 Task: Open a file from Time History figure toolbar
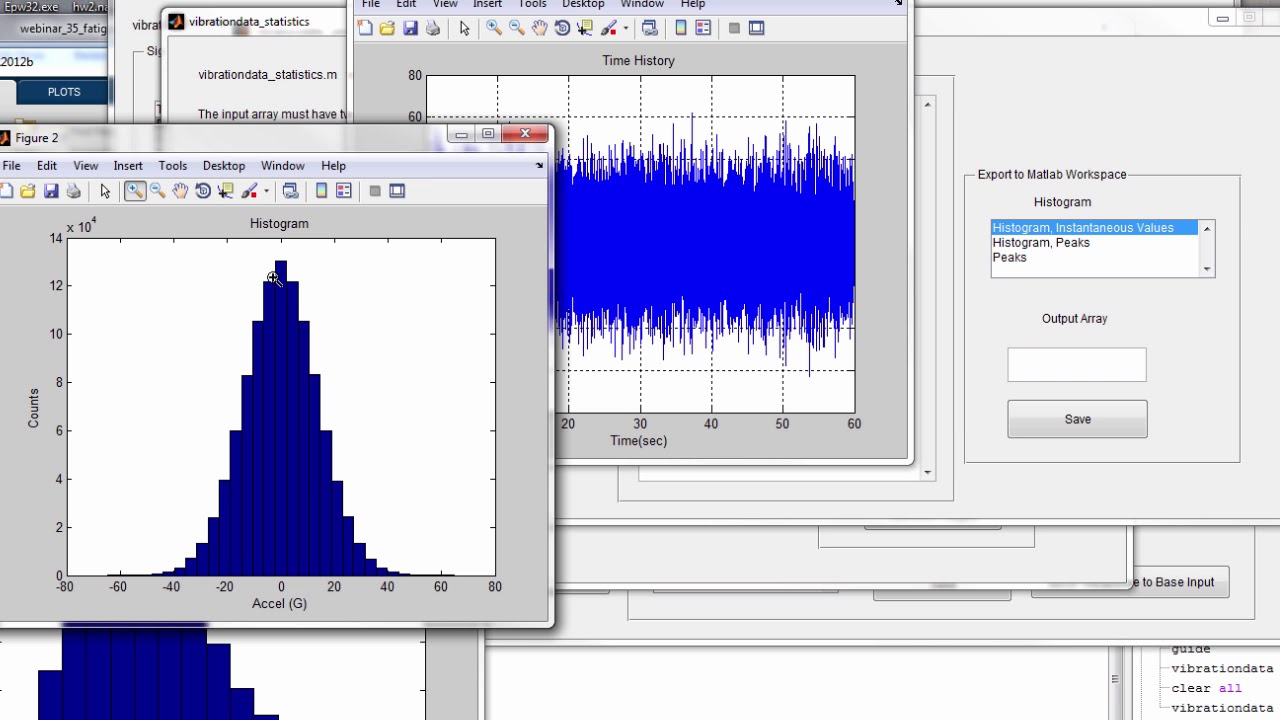(387, 28)
